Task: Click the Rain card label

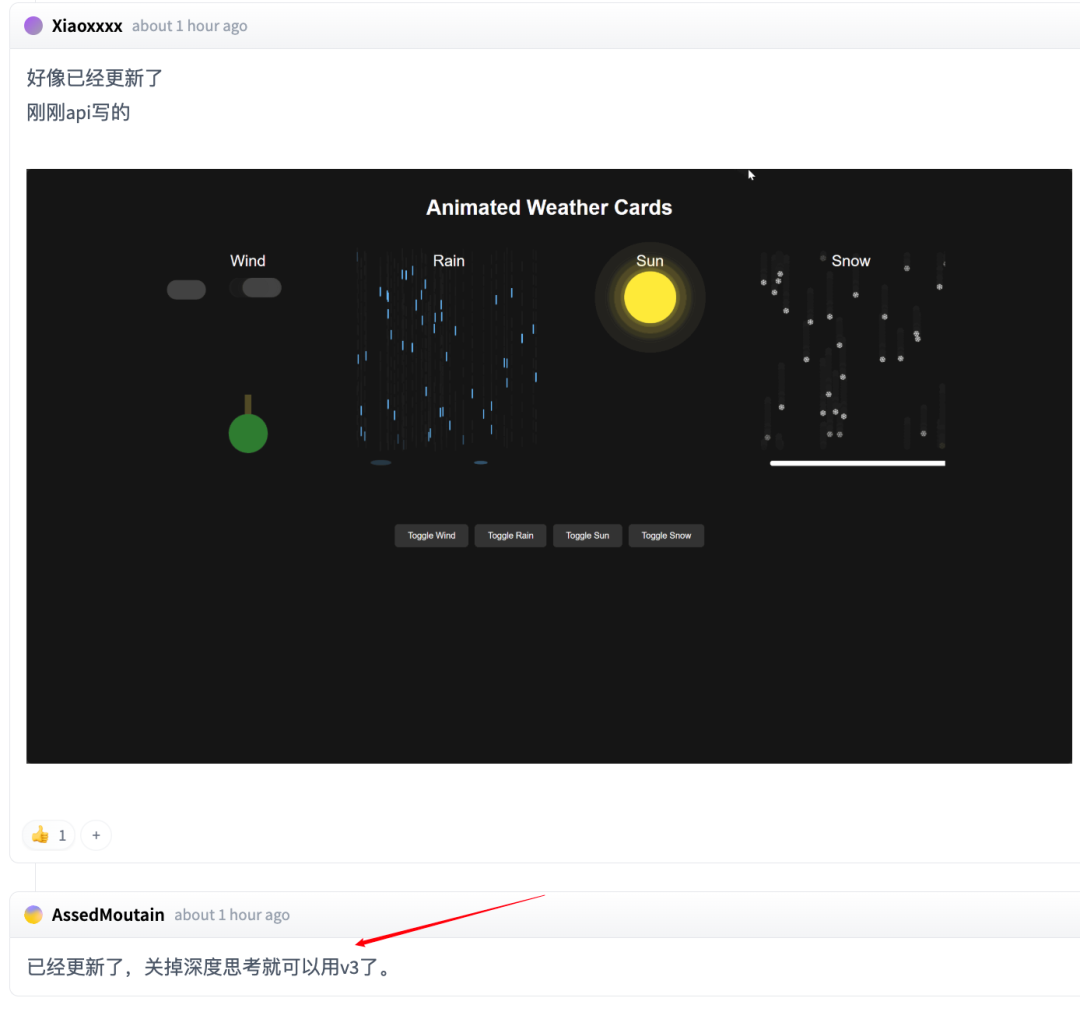Action: (x=448, y=260)
